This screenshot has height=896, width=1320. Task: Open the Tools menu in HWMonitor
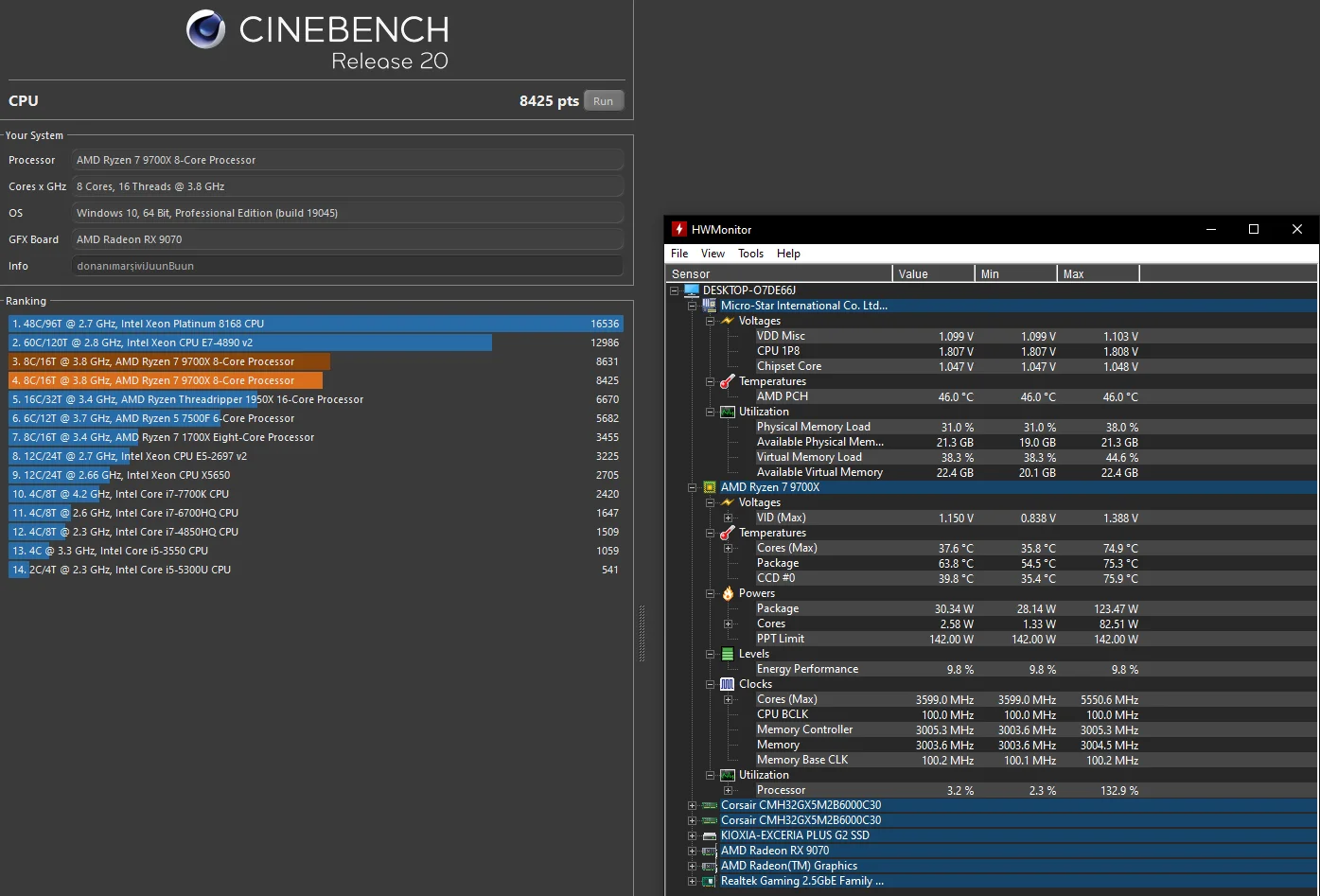pyautogui.click(x=750, y=254)
